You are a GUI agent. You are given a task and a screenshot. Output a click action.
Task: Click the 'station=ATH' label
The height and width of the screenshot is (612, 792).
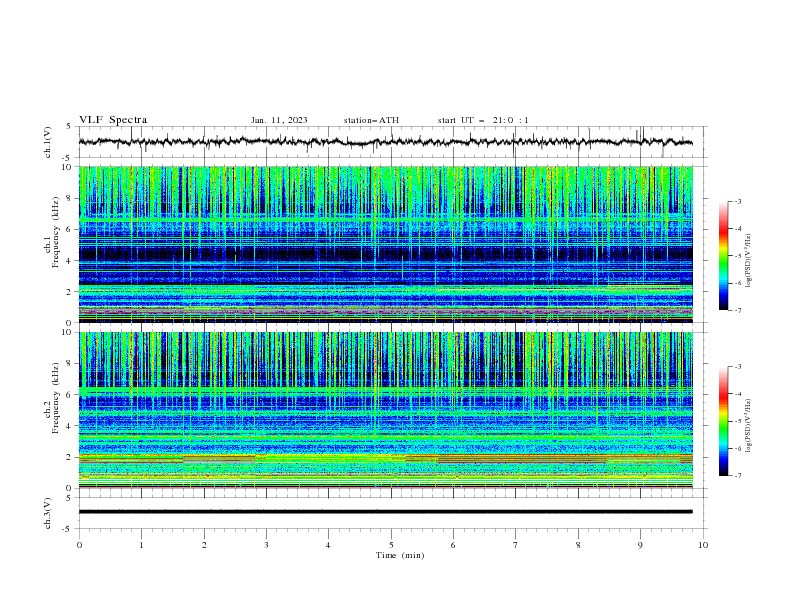click(x=371, y=120)
